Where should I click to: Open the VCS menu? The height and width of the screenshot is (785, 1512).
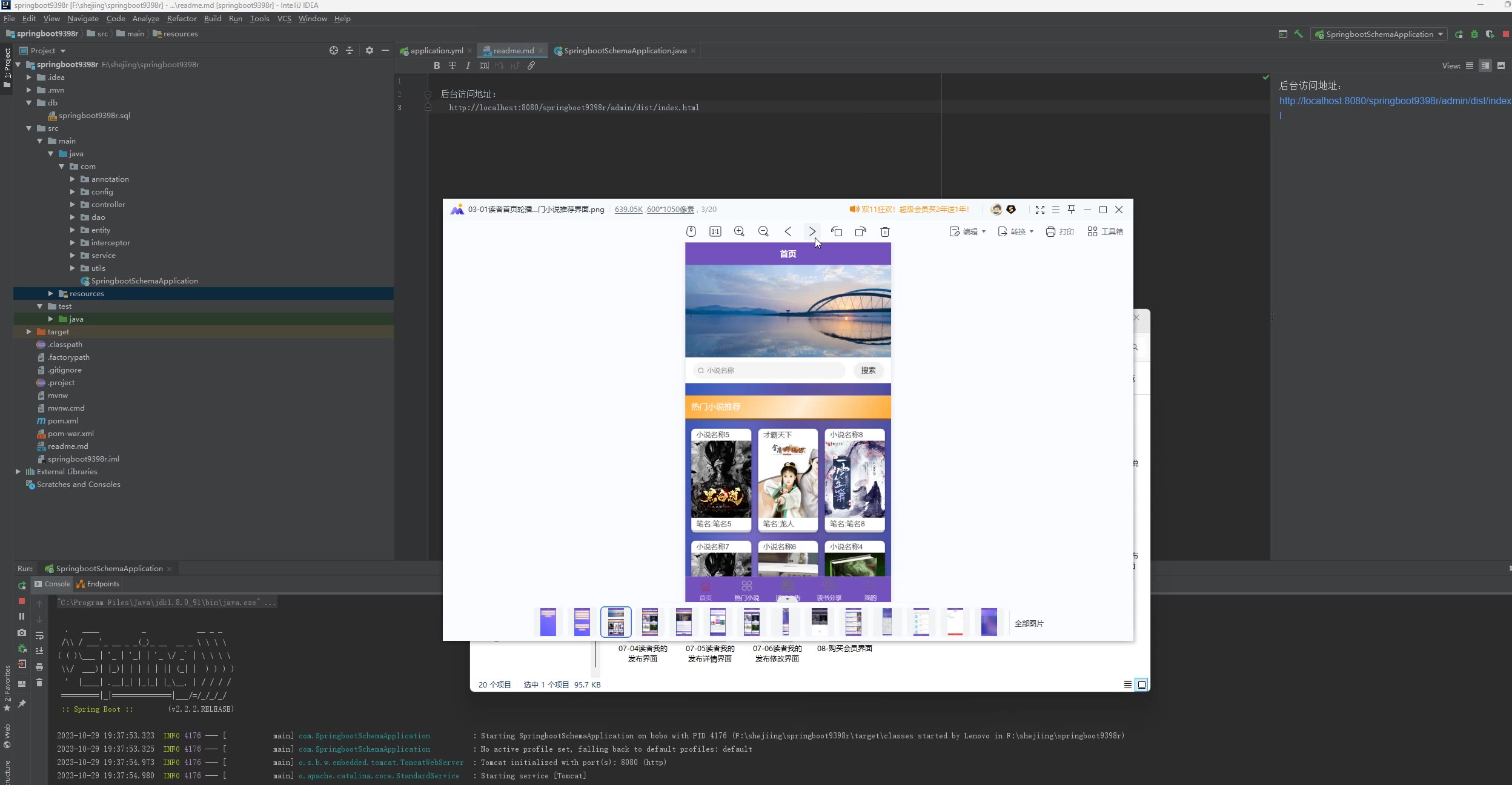pyautogui.click(x=284, y=18)
